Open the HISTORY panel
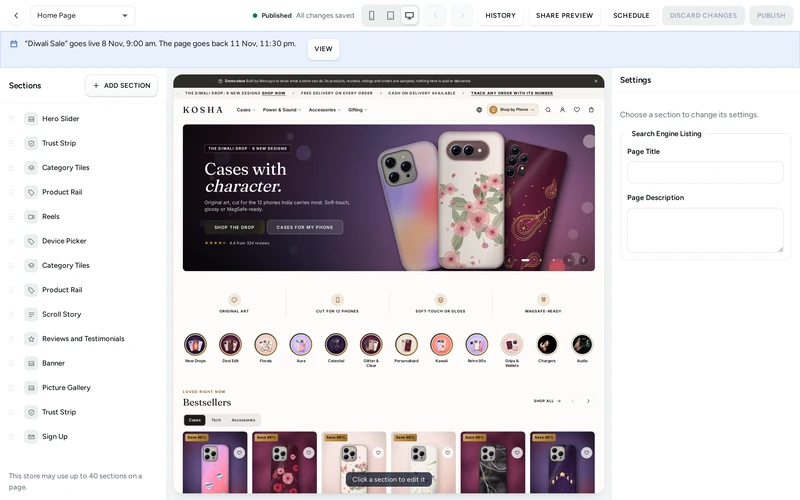800x500 pixels. pos(501,15)
